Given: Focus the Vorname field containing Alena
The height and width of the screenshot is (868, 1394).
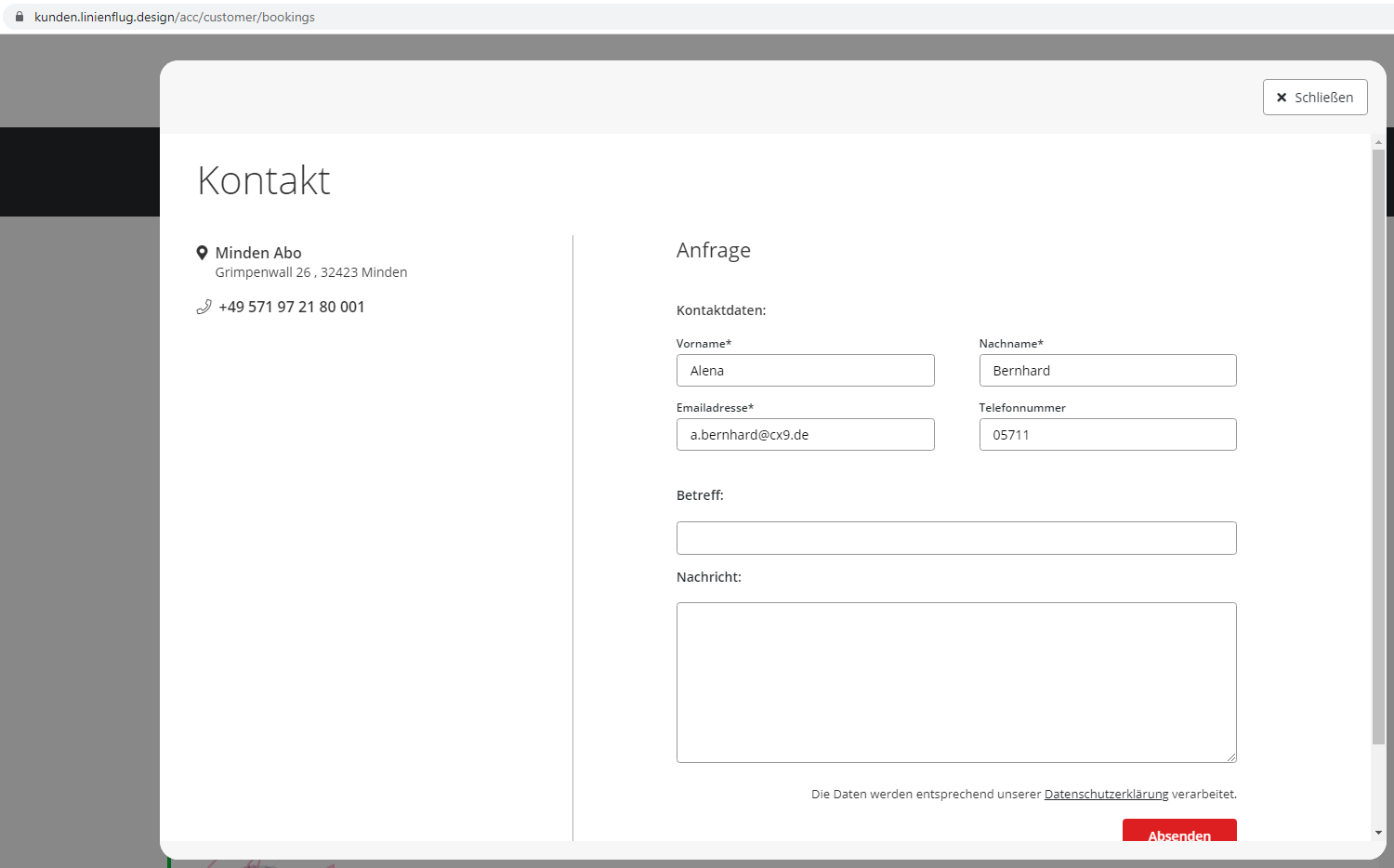Looking at the screenshot, I should pyautogui.click(x=805, y=371).
